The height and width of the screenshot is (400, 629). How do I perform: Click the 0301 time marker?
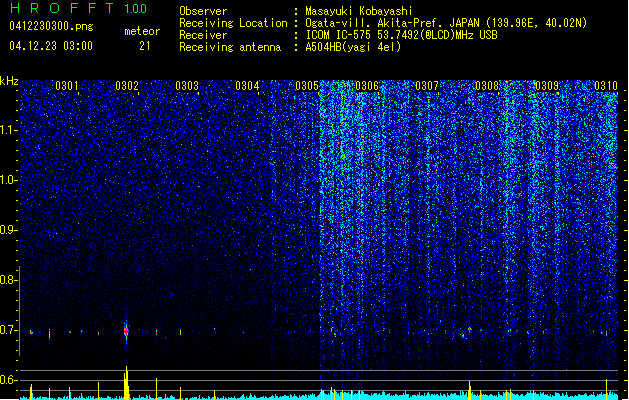(67, 86)
